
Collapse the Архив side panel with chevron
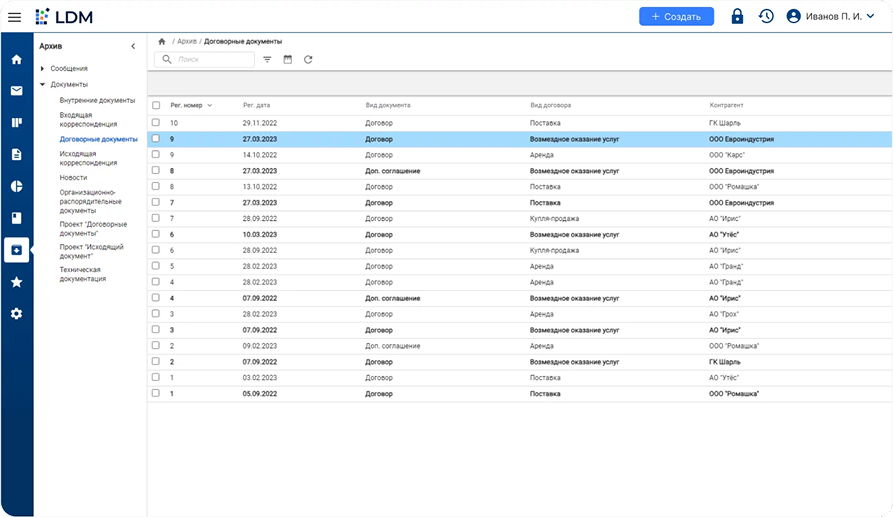pyautogui.click(x=134, y=46)
